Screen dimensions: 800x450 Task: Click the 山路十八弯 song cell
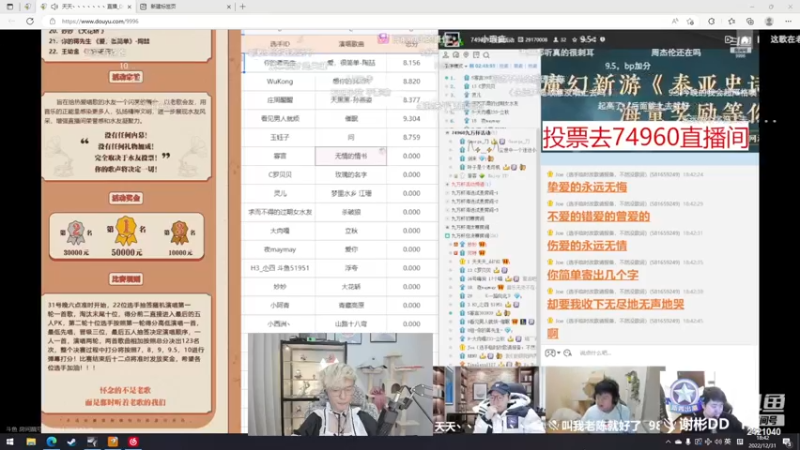[x=351, y=324]
